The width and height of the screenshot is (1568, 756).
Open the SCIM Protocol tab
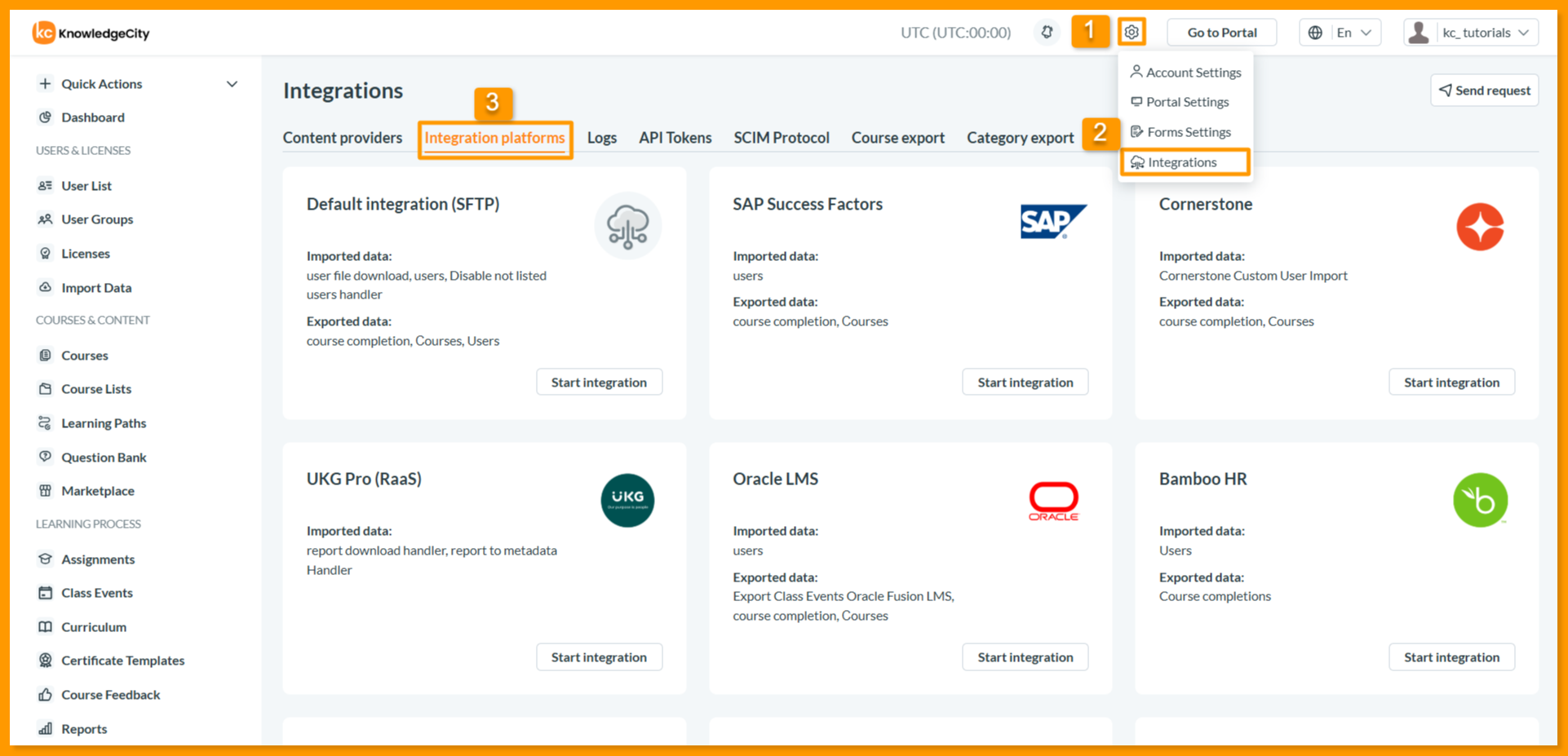[x=782, y=138]
